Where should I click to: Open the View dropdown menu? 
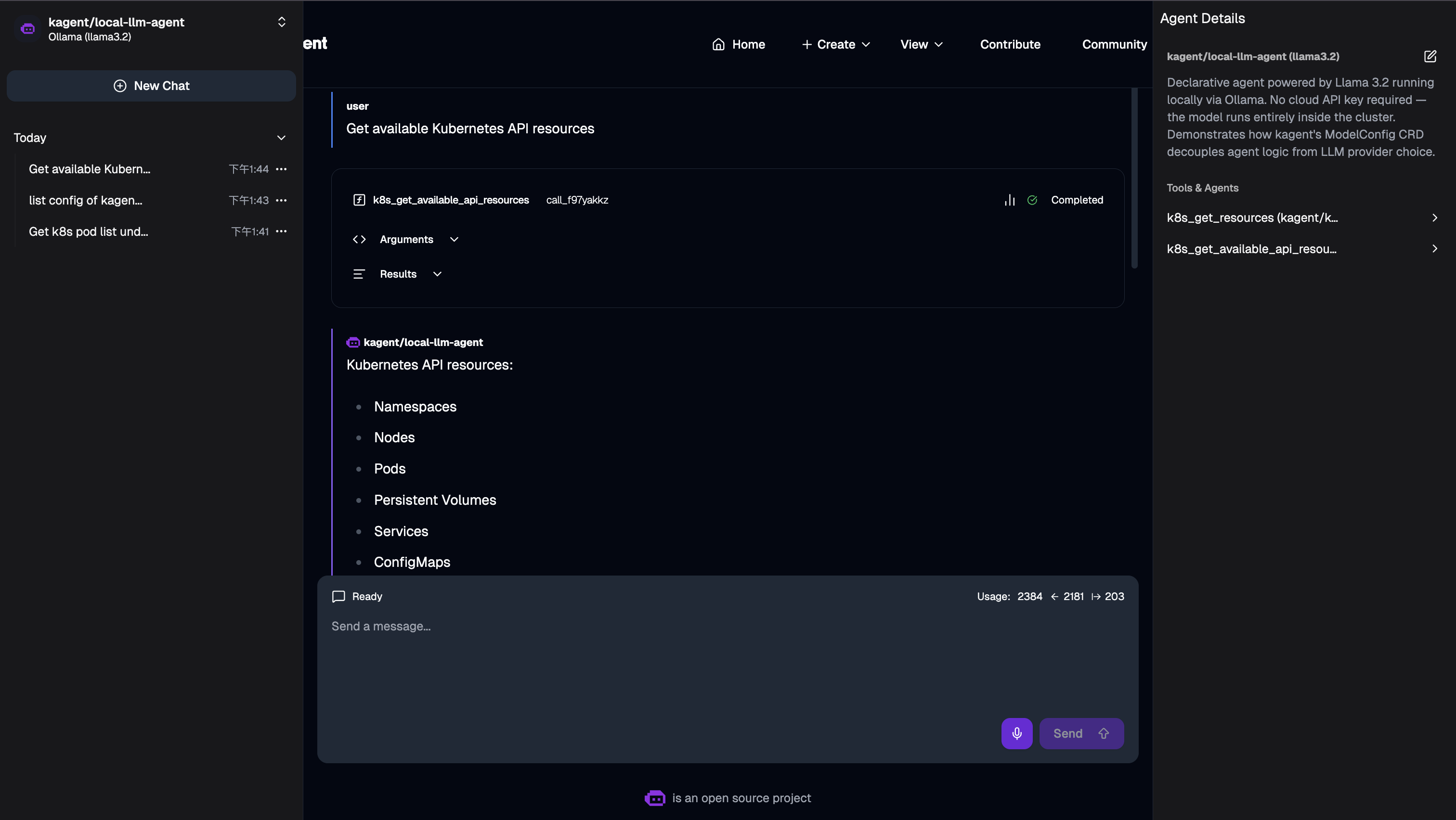[x=921, y=44]
